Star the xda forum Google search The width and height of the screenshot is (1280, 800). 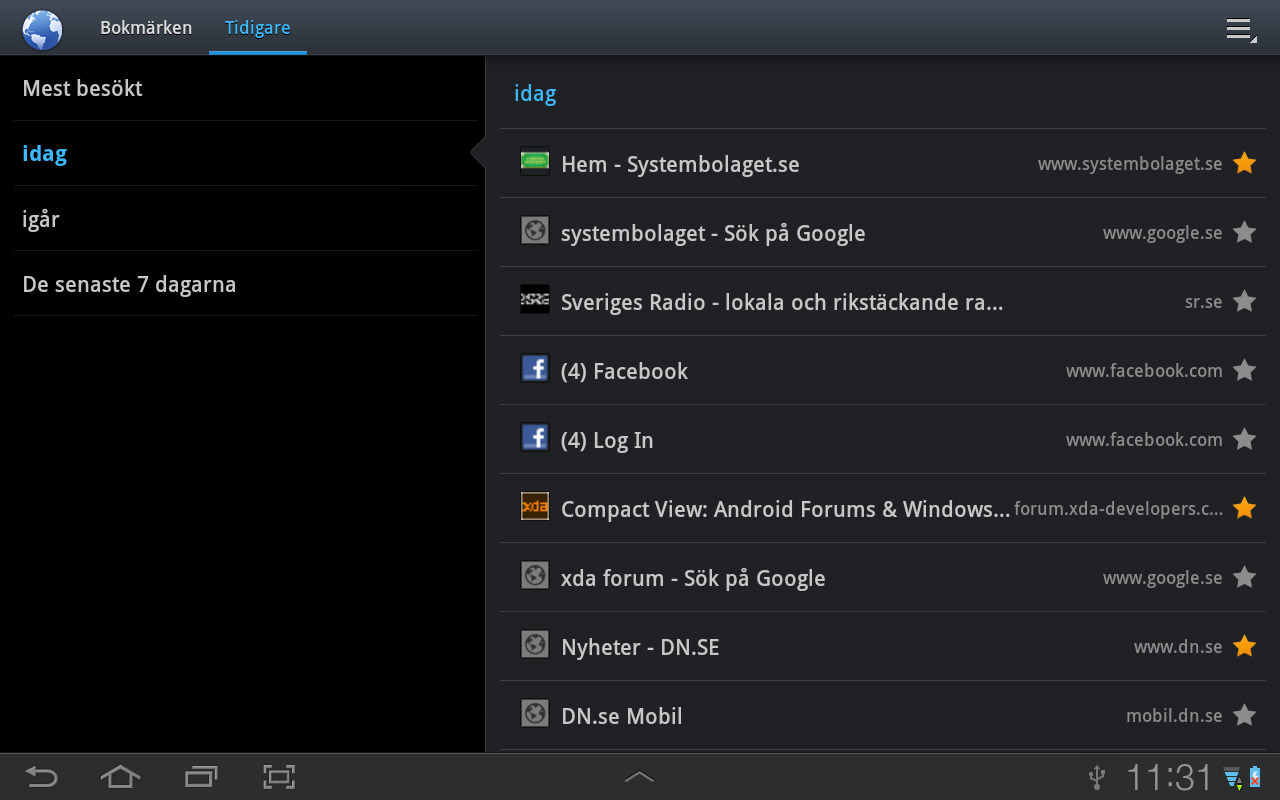click(1244, 577)
